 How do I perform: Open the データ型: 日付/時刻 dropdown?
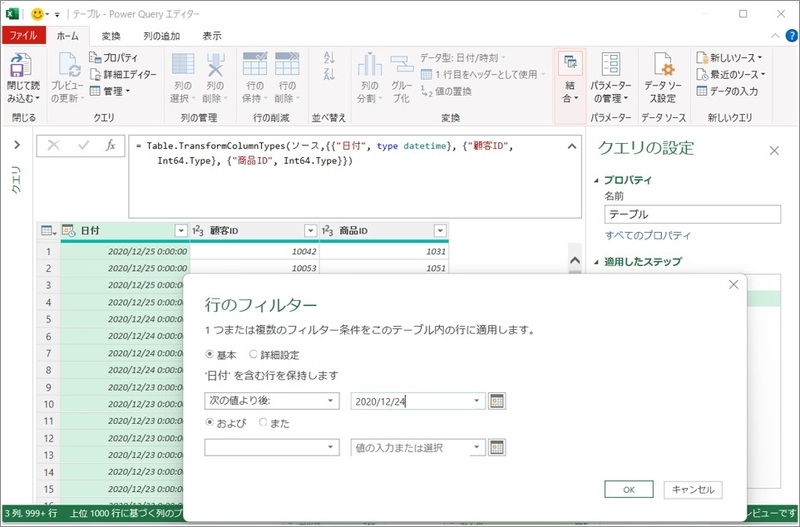click(463, 58)
